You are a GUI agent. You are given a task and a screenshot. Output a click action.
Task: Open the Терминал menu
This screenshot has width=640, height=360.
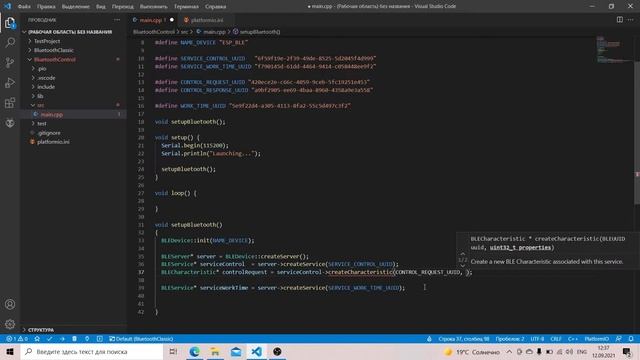tap(186, 7)
